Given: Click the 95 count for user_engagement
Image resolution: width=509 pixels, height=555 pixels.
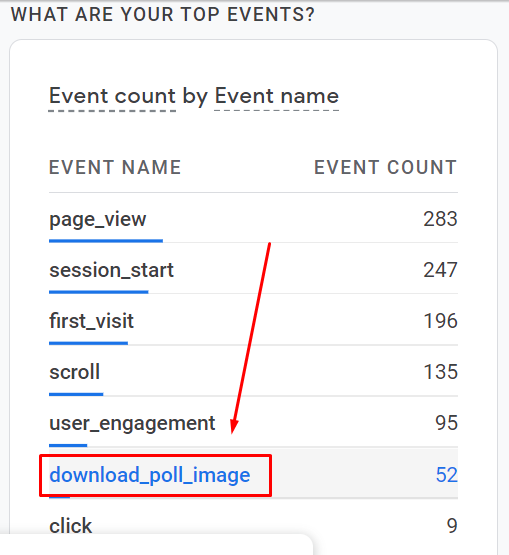Looking at the screenshot, I should [446, 423].
